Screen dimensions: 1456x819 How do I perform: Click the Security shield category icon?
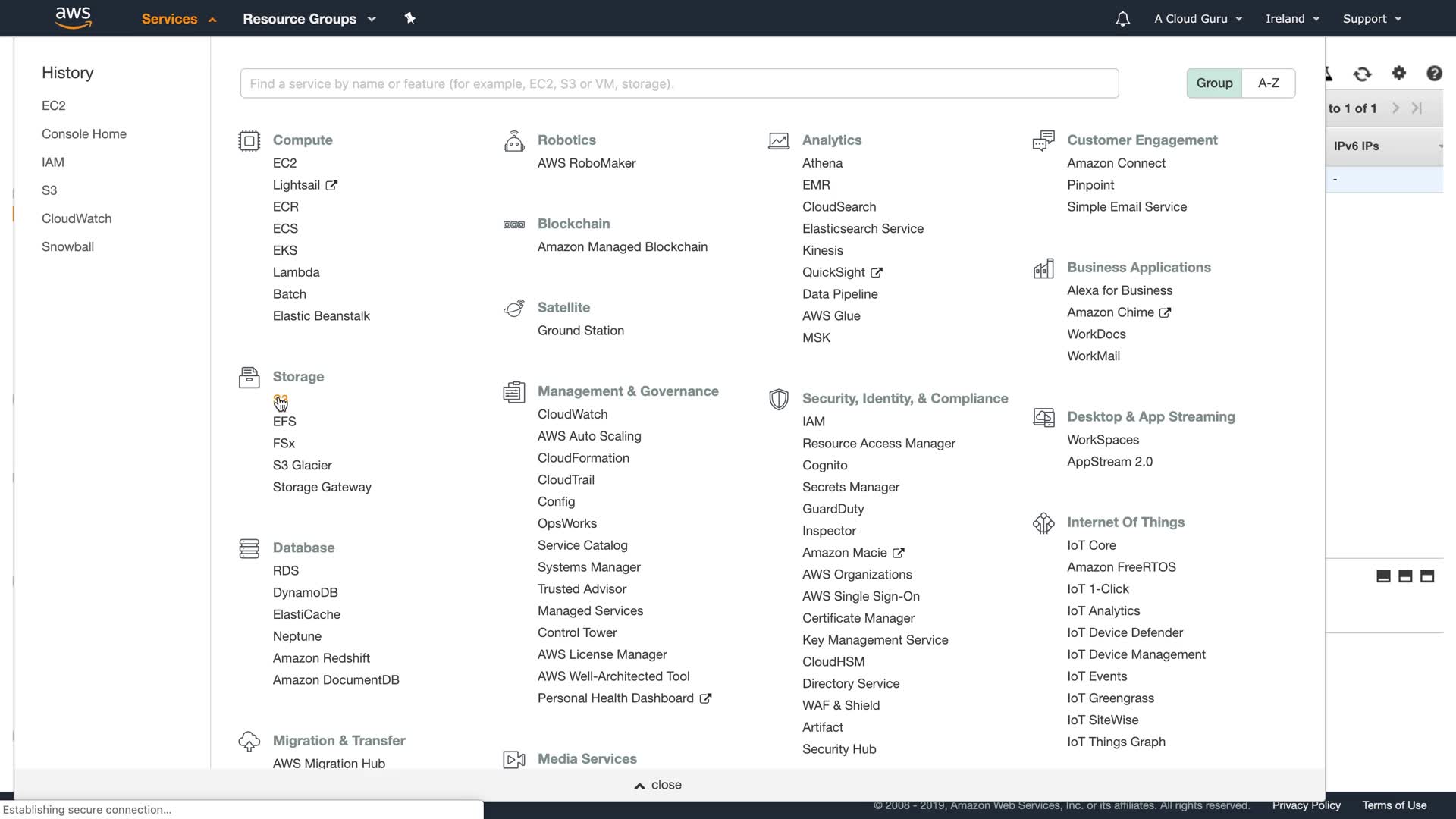[778, 399]
